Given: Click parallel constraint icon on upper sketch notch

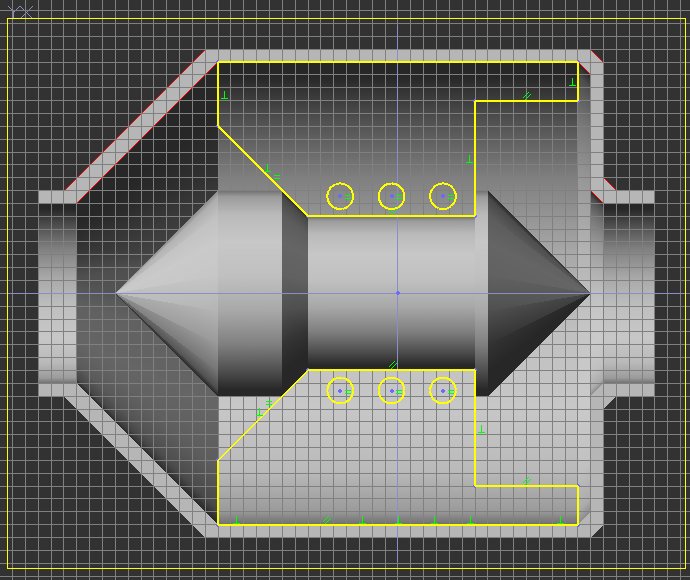Looking at the screenshot, I should [527, 96].
